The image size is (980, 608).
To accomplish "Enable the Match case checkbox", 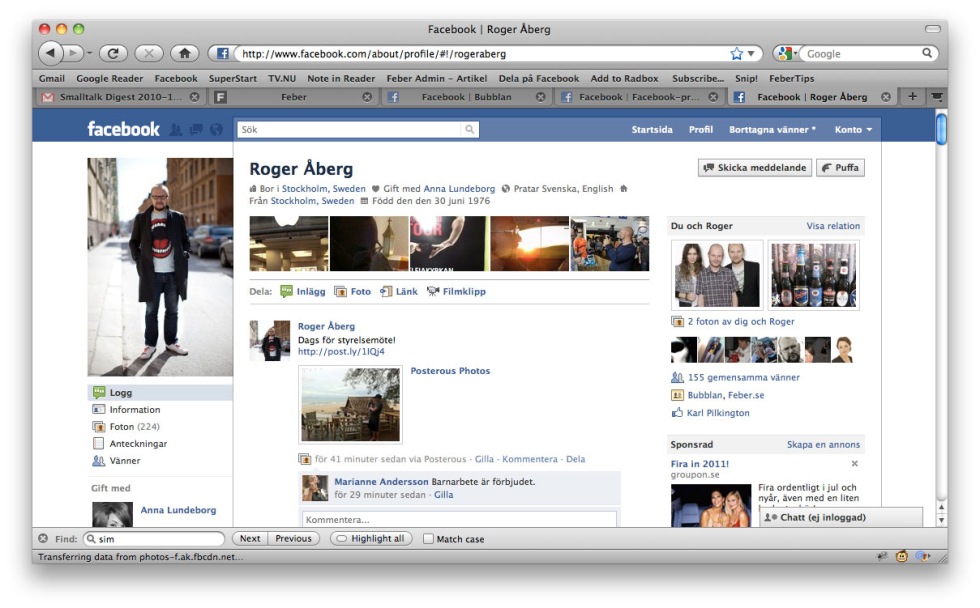I will point(428,539).
